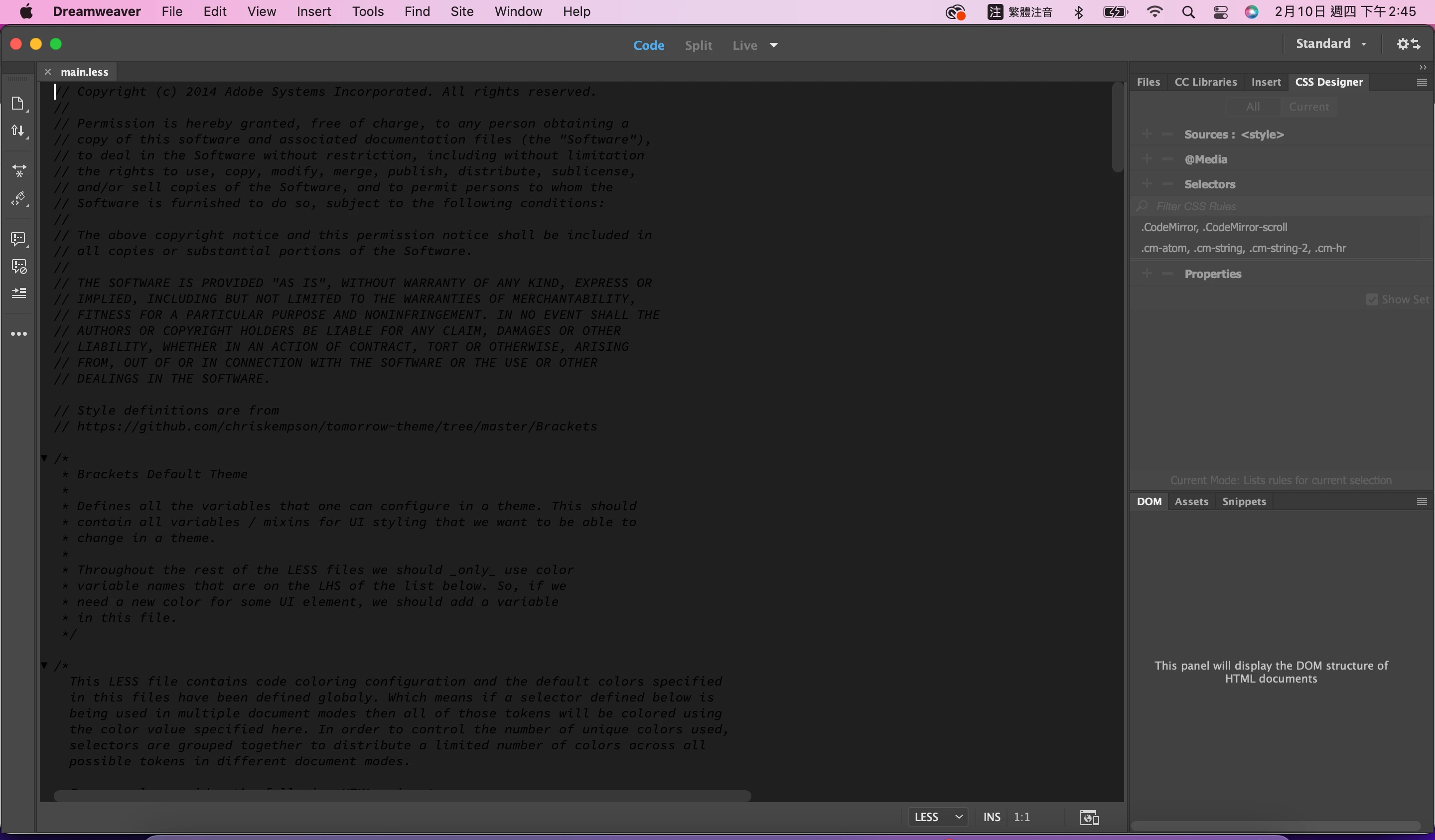Image resolution: width=1435 pixels, height=840 pixels.
Task: Switch CSS Designer to Current mode
Action: 1308,107
